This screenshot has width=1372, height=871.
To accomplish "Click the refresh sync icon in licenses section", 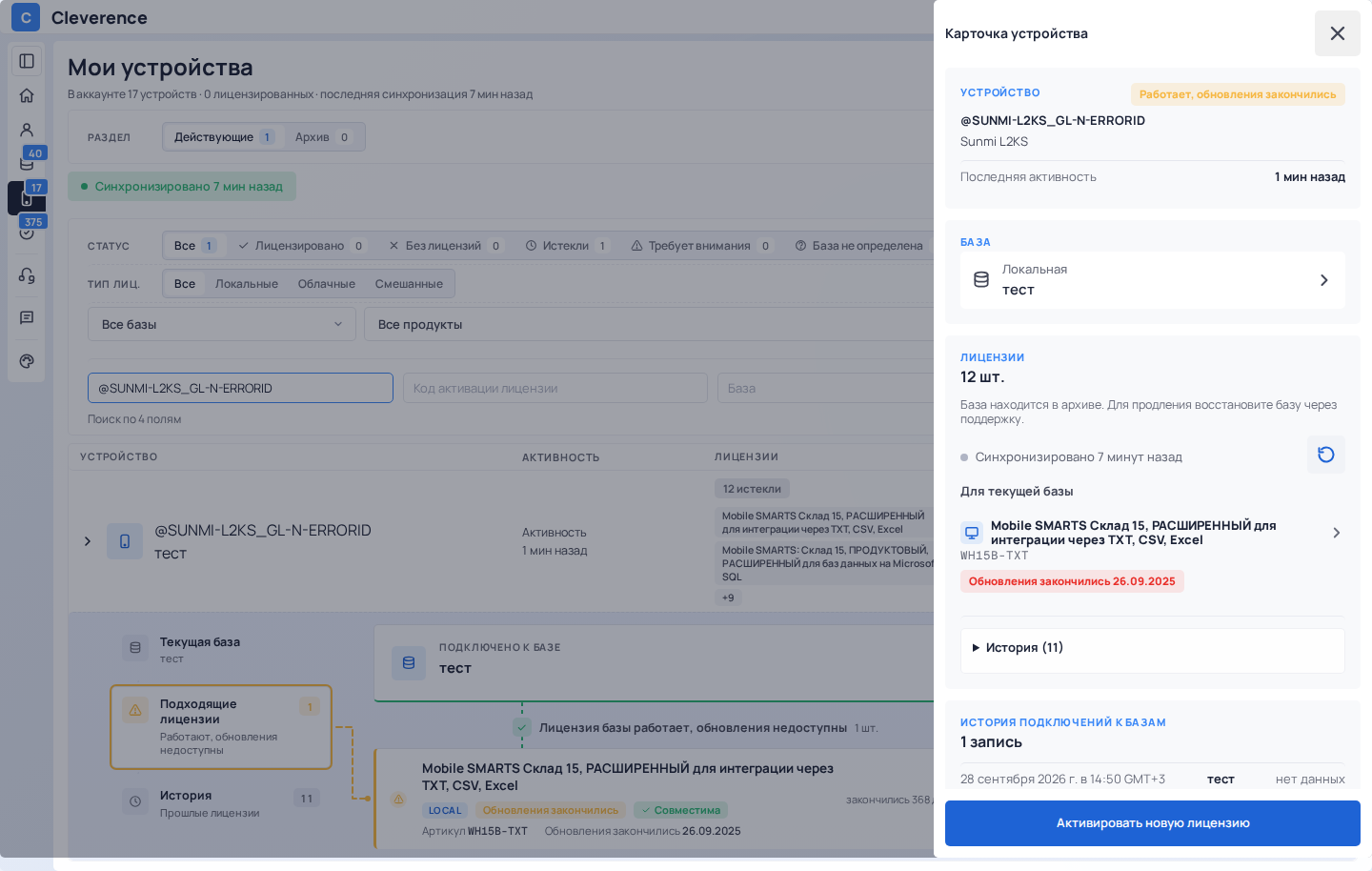I will [1325, 455].
